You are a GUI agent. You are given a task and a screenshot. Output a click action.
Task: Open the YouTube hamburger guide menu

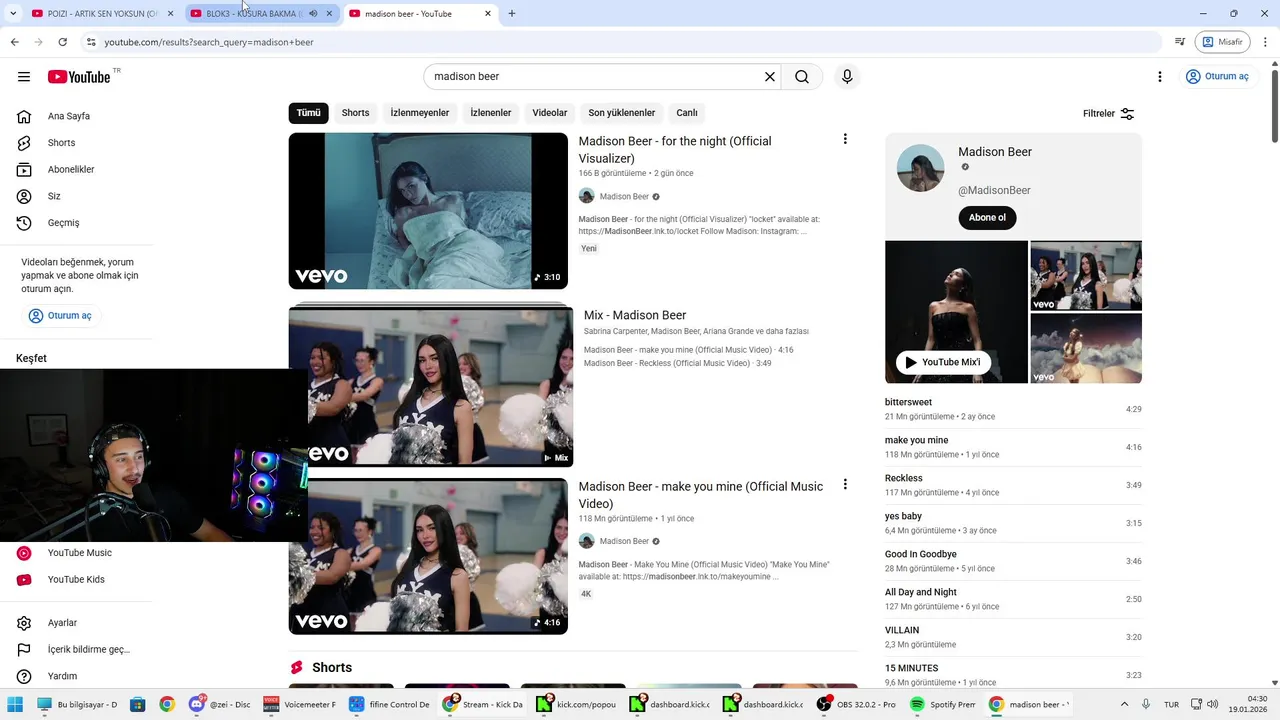coord(24,77)
